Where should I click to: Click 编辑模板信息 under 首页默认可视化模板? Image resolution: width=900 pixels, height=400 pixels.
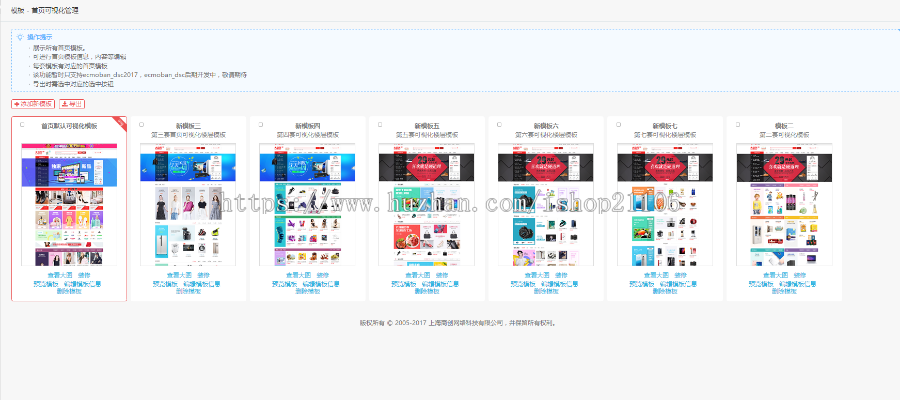pos(83,284)
